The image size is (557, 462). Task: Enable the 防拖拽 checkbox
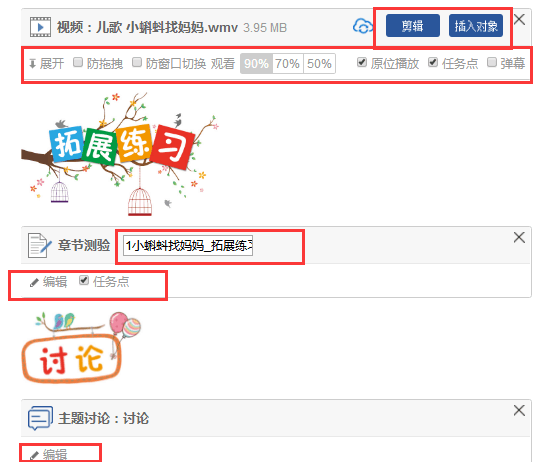point(78,62)
